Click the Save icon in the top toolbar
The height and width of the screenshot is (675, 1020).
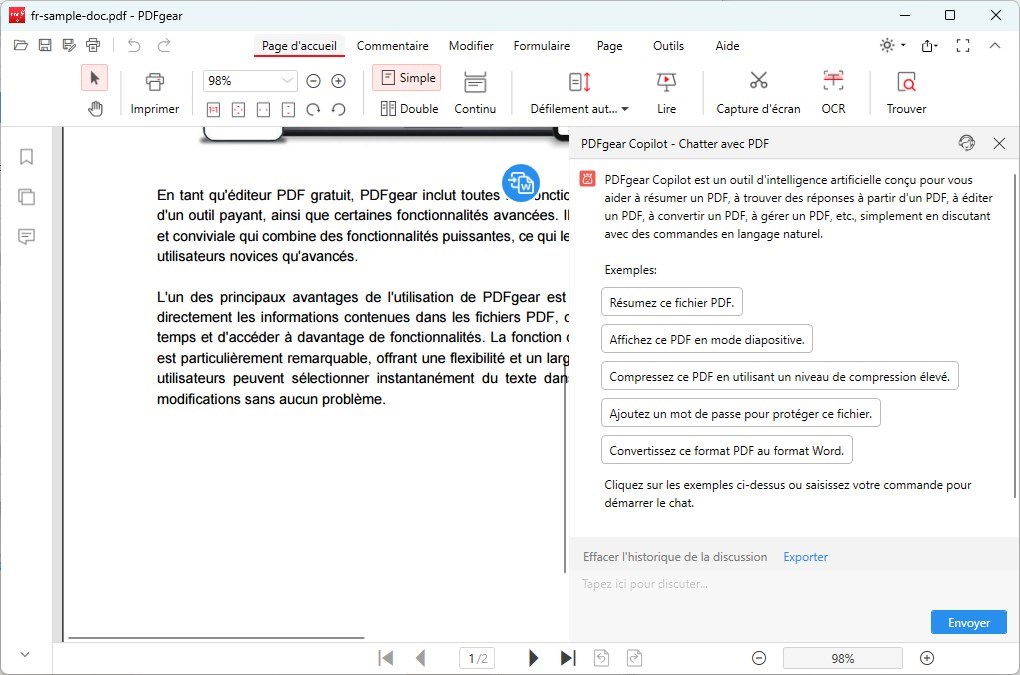(x=45, y=46)
